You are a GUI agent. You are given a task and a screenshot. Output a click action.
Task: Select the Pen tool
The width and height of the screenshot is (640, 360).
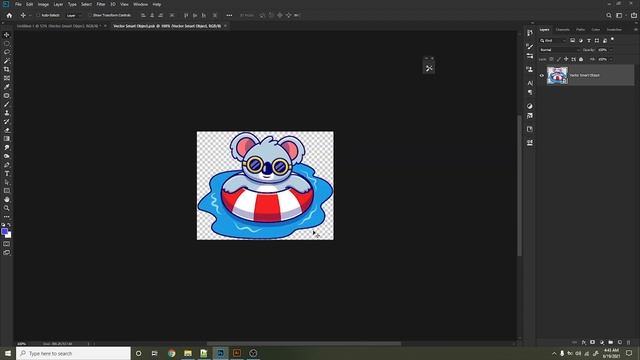coord(7,165)
